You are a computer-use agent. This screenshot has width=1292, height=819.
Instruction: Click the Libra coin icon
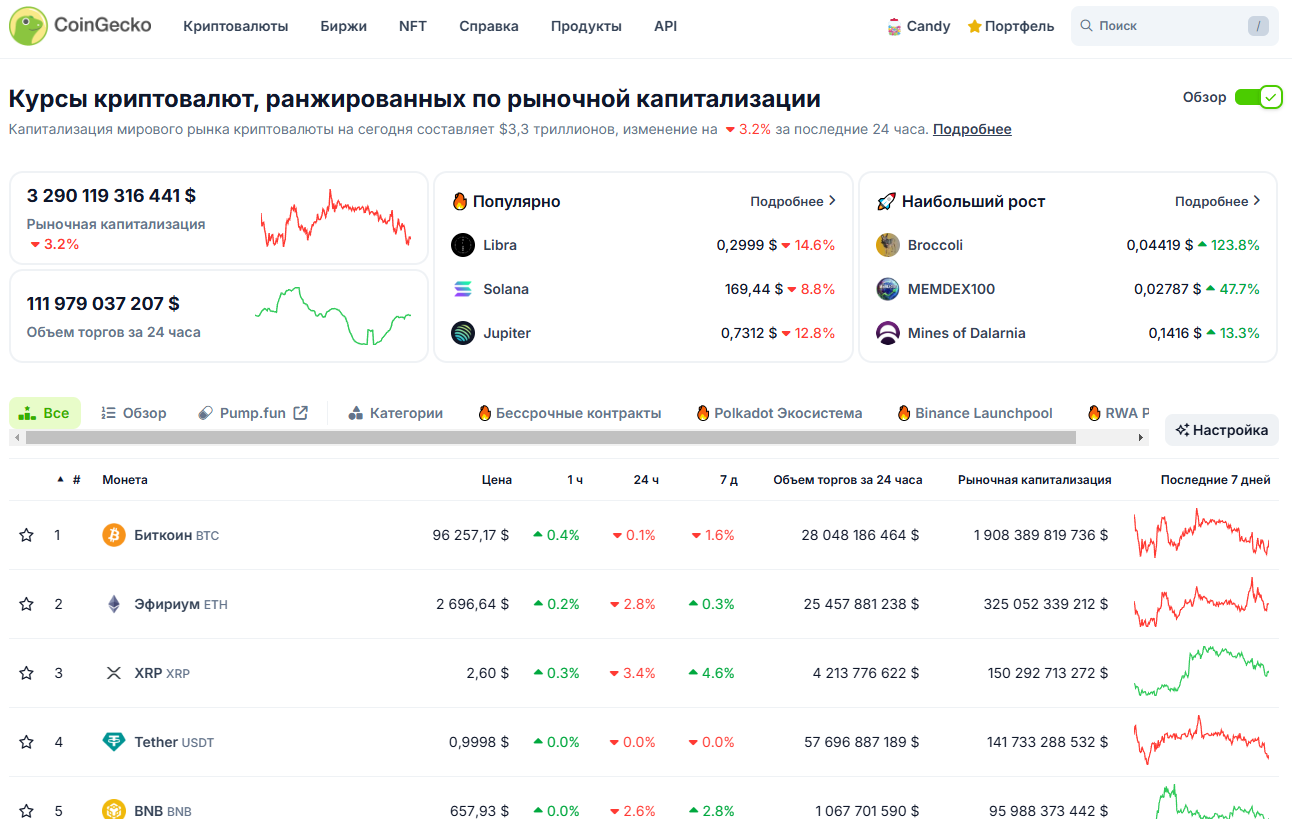click(463, 245)
